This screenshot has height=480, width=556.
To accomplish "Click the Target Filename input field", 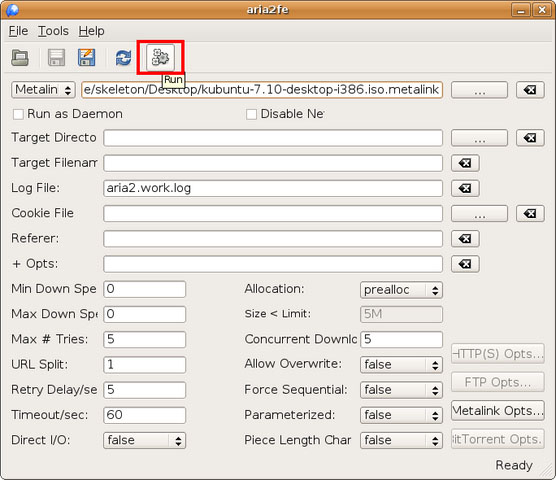I will tap(273, 163).
